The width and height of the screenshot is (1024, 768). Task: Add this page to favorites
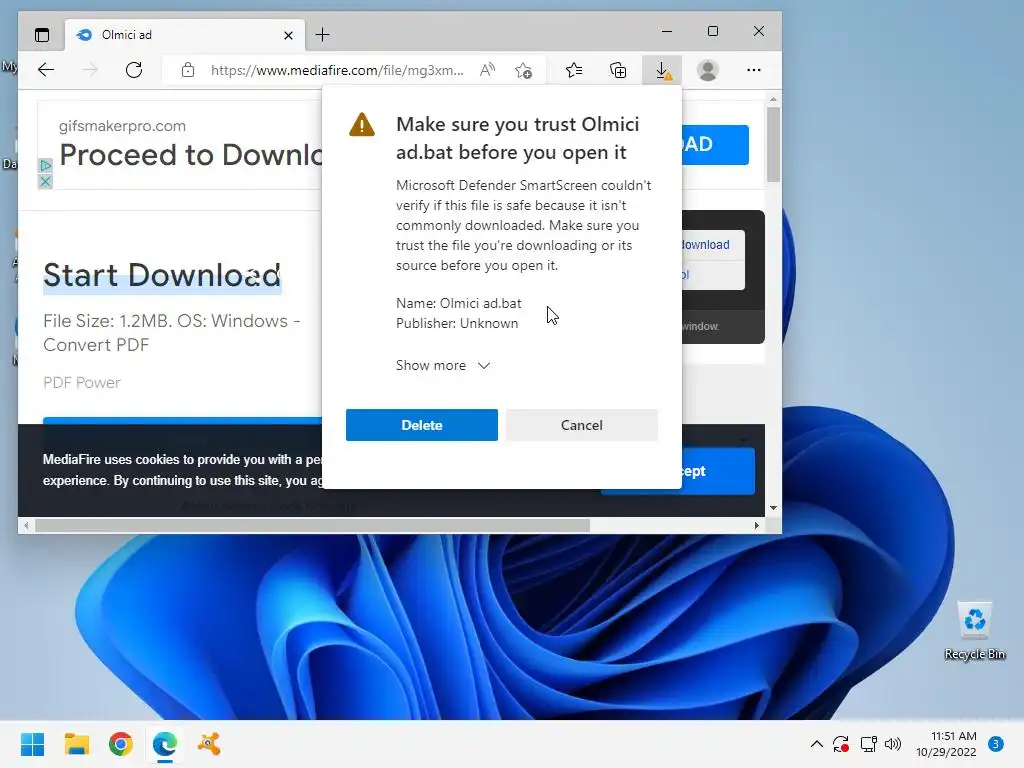tap(523, 70)
